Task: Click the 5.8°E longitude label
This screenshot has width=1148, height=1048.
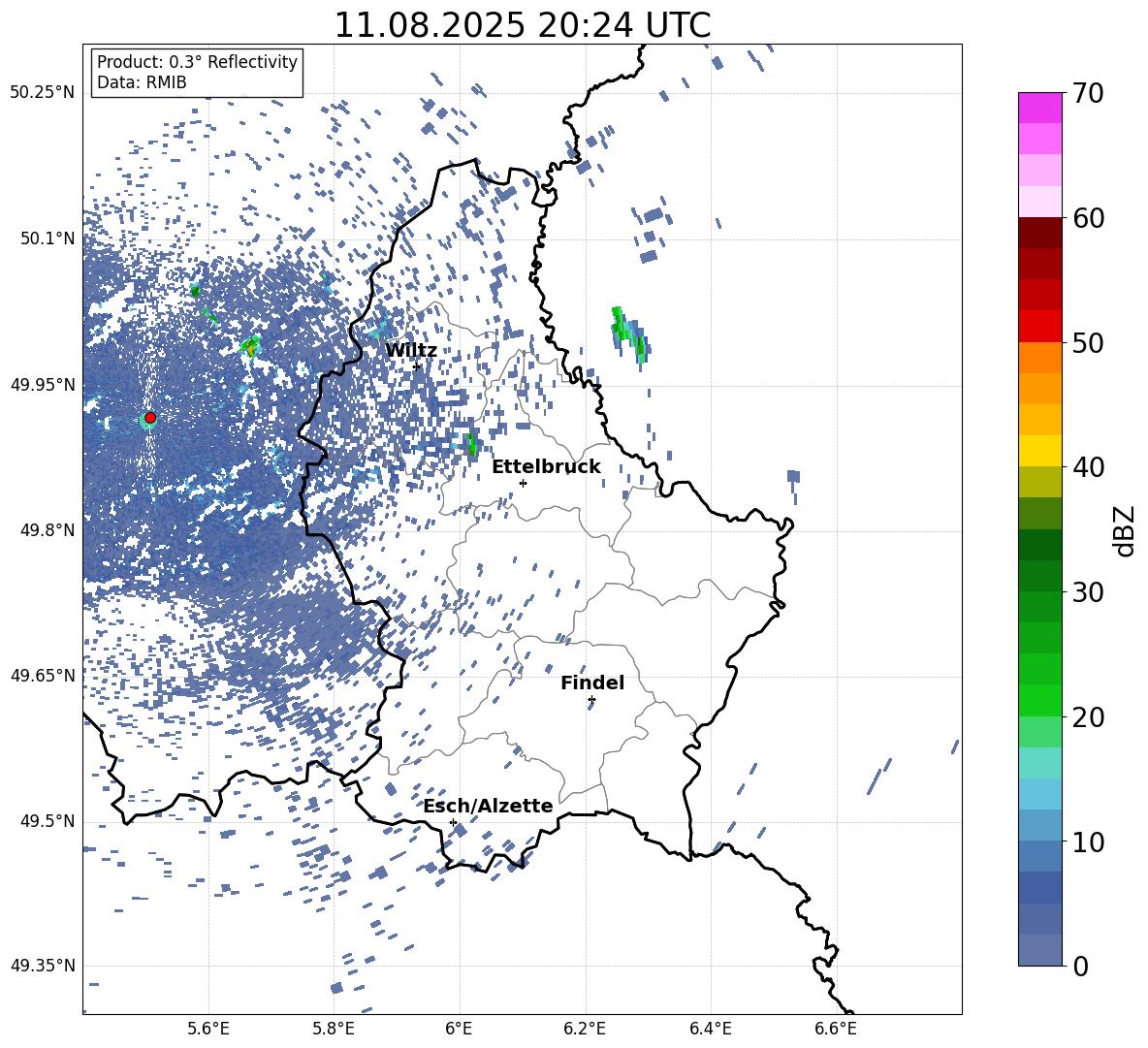Action: click(x=334, y=1029)
